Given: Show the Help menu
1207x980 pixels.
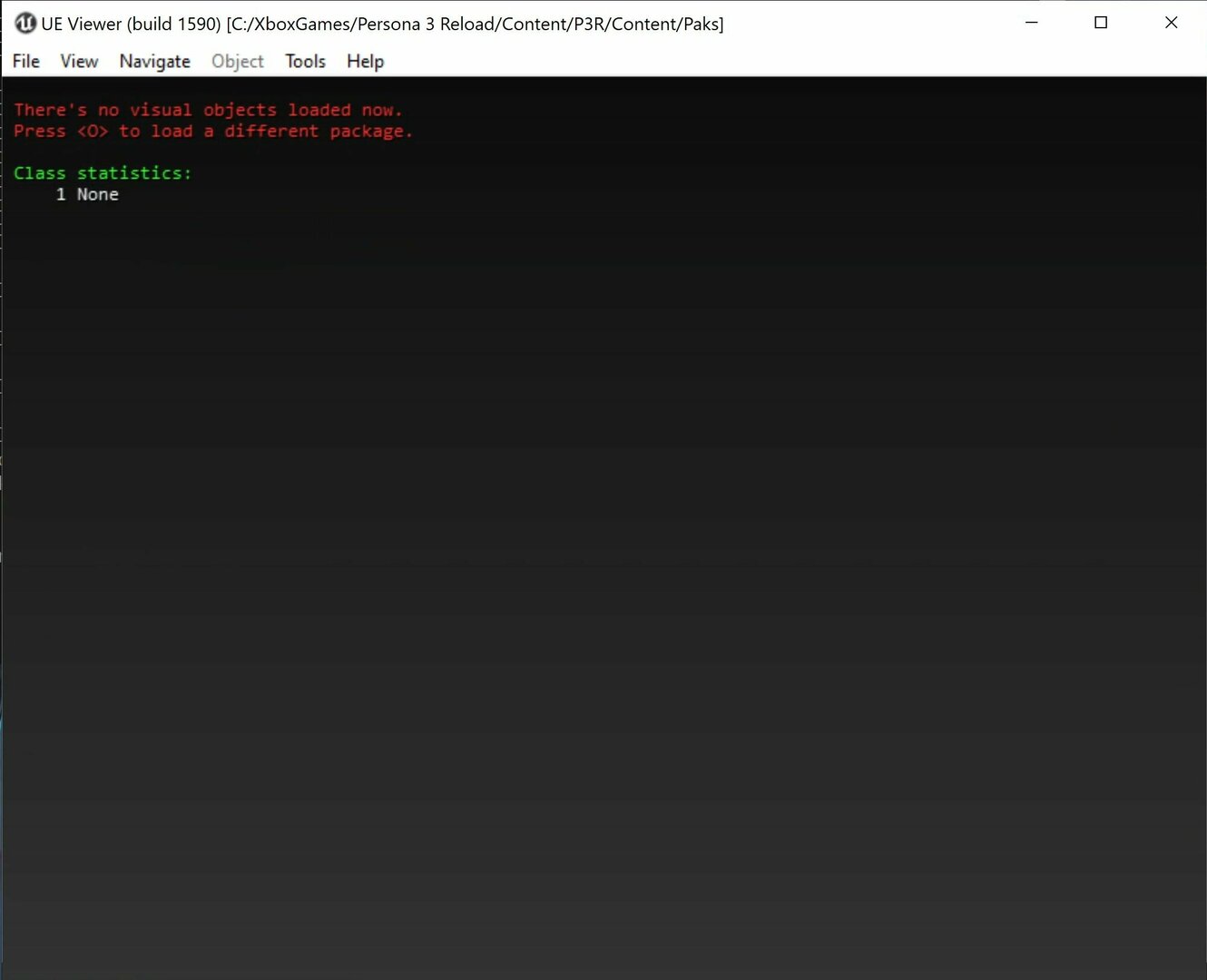Looking at the screenshot, I should (x=365, y=61).
